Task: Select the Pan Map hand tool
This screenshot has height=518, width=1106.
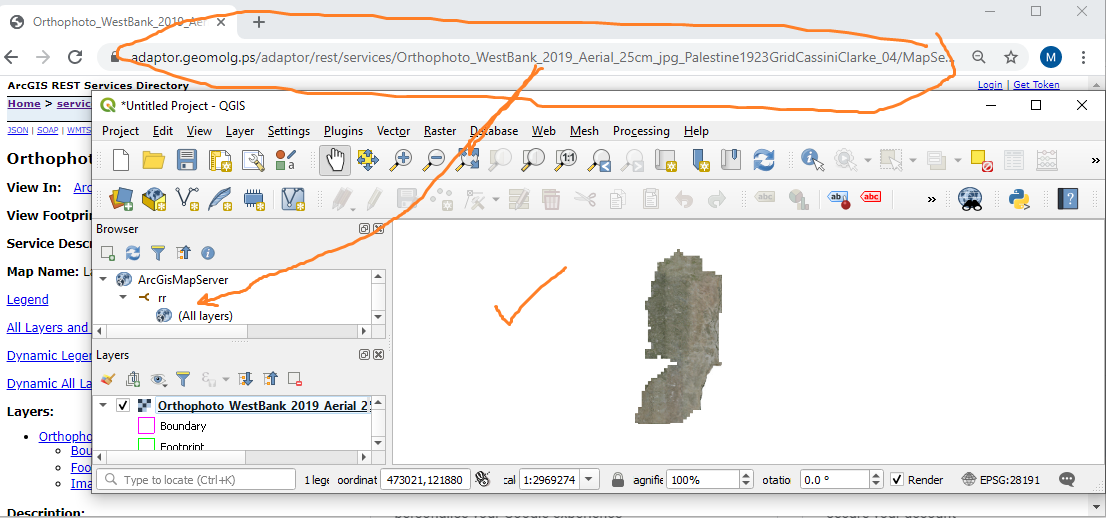Action: [335, 160]
